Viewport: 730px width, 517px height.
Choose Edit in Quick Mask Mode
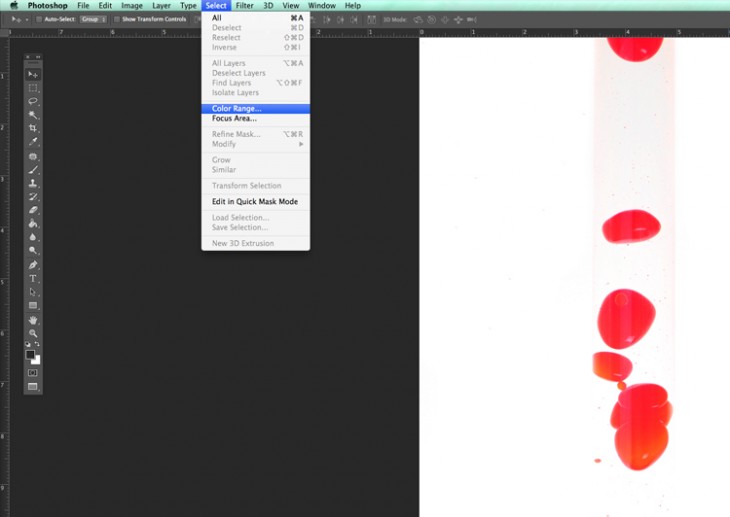pyautogui.click(x=256, y=202)
